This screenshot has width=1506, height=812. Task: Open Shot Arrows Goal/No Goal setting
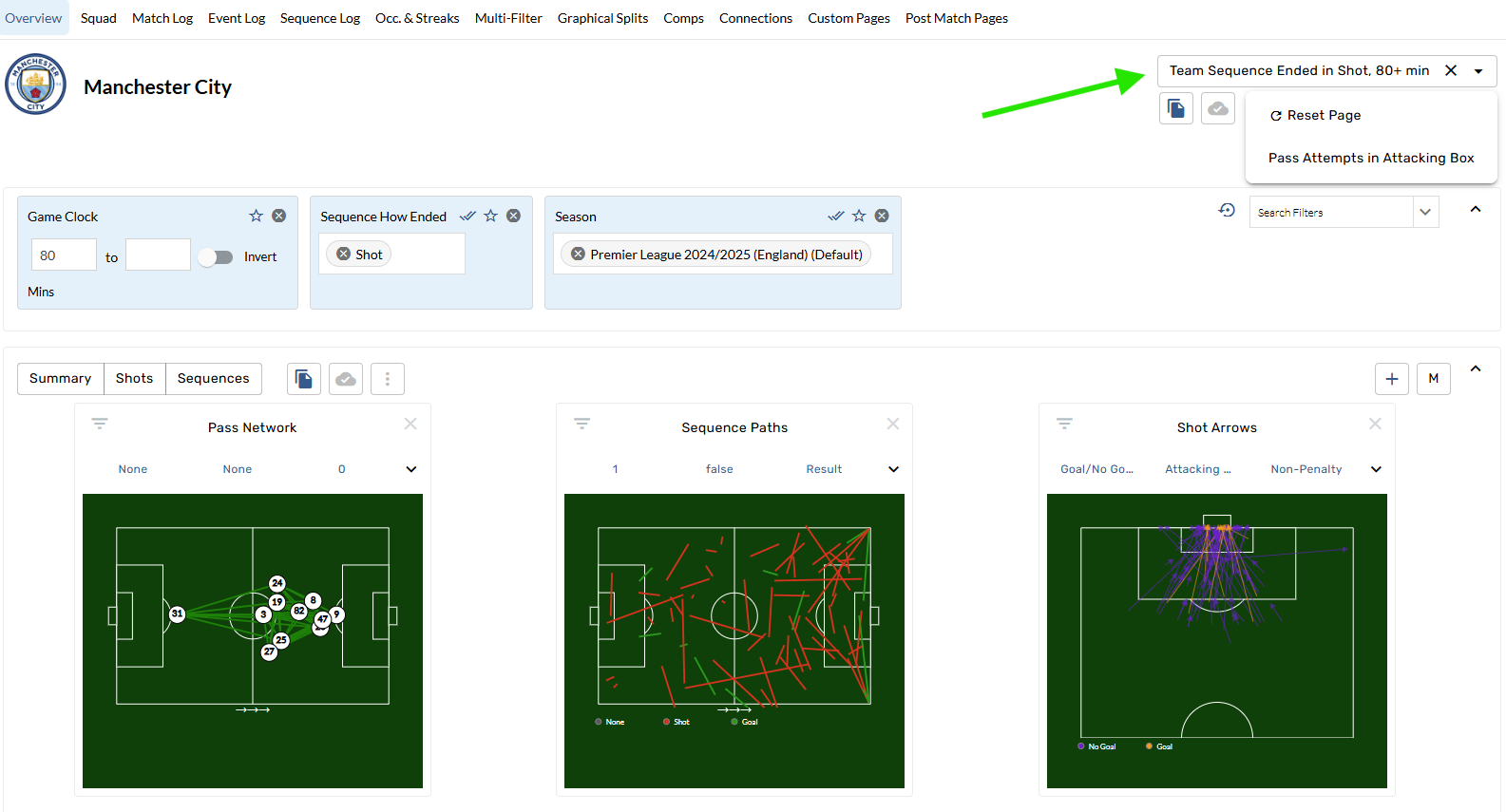pos(1097,469)
